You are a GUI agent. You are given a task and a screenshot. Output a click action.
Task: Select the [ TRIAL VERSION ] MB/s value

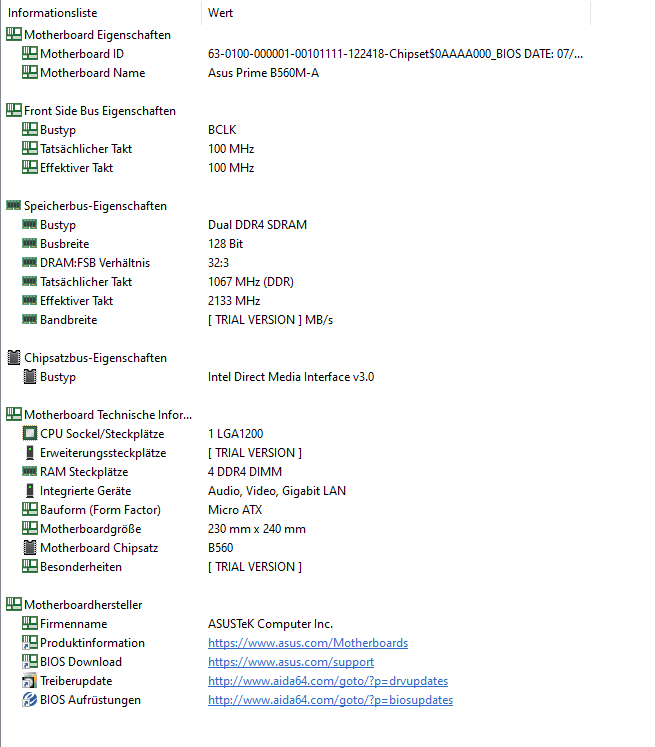270,320
